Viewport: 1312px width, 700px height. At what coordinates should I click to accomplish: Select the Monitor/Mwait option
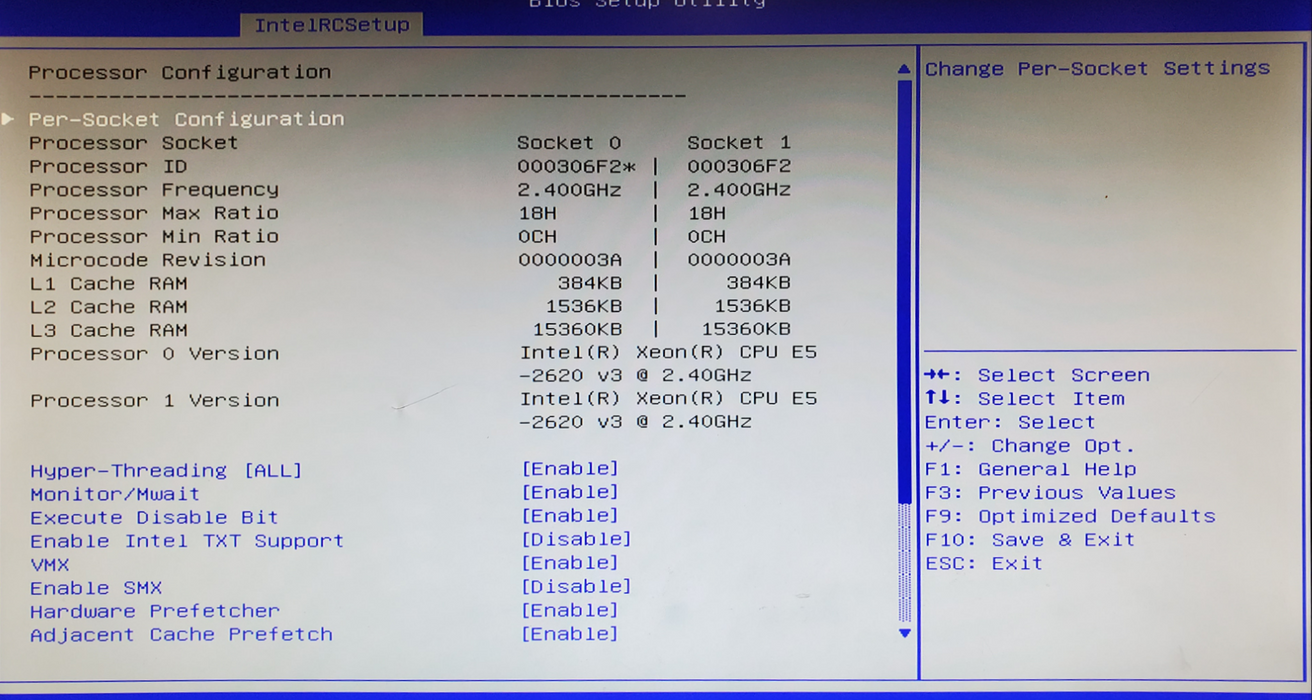click(115, 494)
